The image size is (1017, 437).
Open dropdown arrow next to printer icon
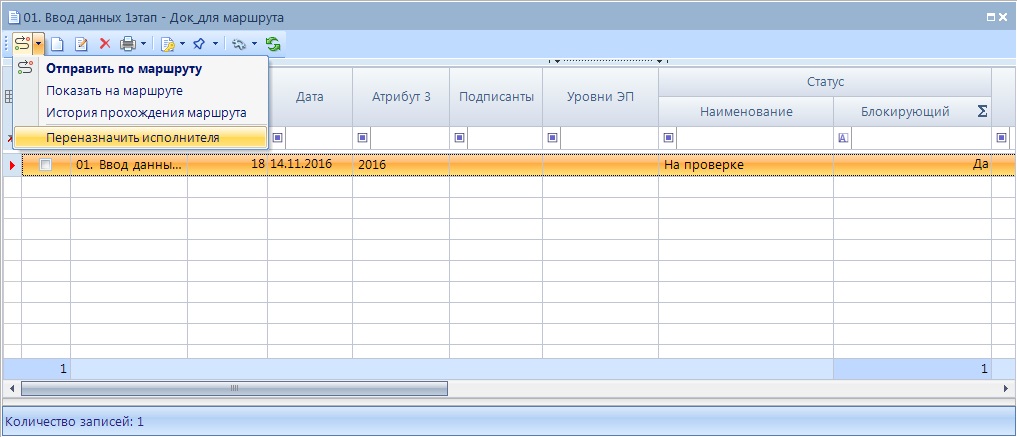pos(144,44)
